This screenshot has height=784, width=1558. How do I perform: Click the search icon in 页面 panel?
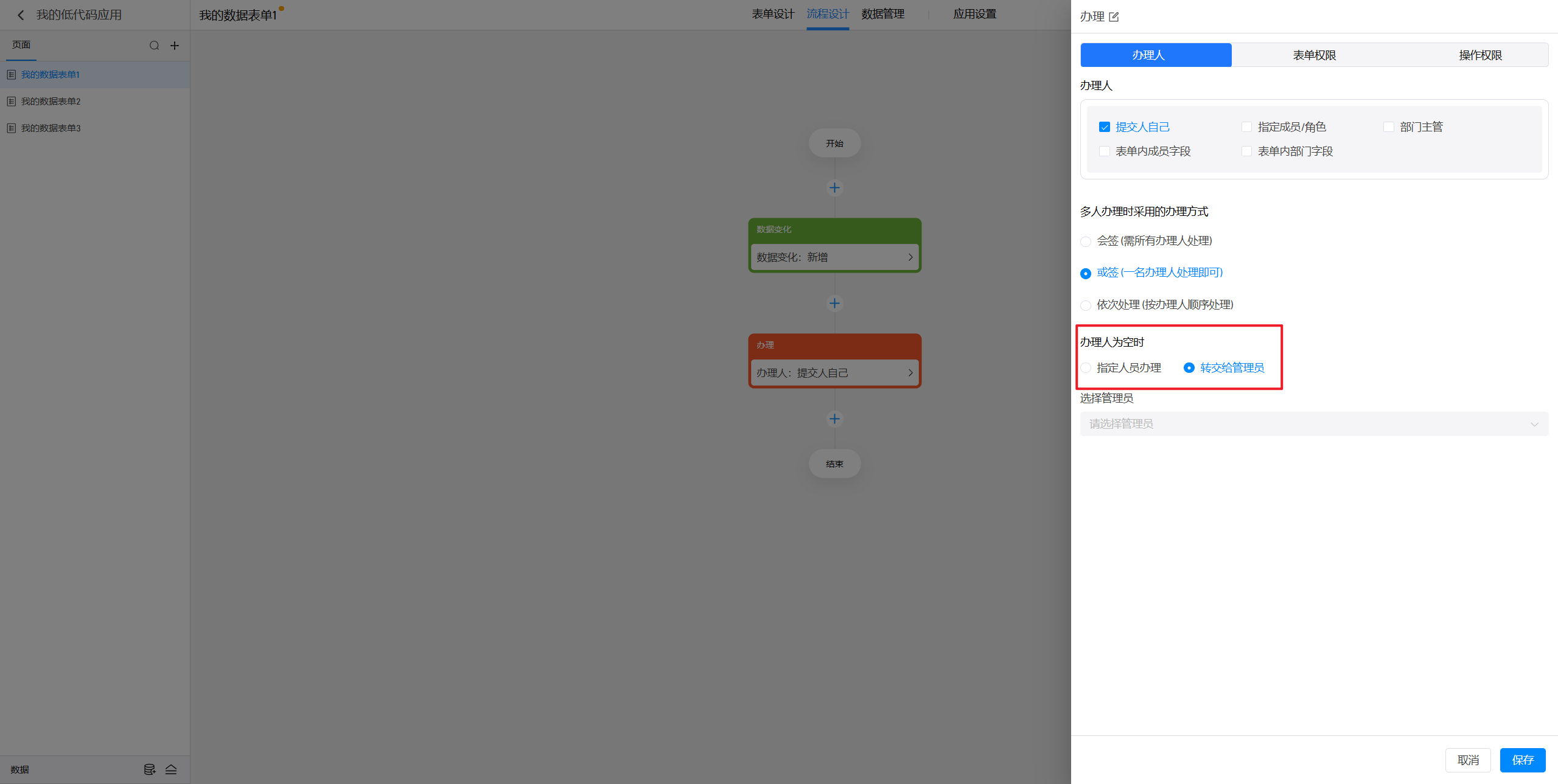[x=154, y=46]
